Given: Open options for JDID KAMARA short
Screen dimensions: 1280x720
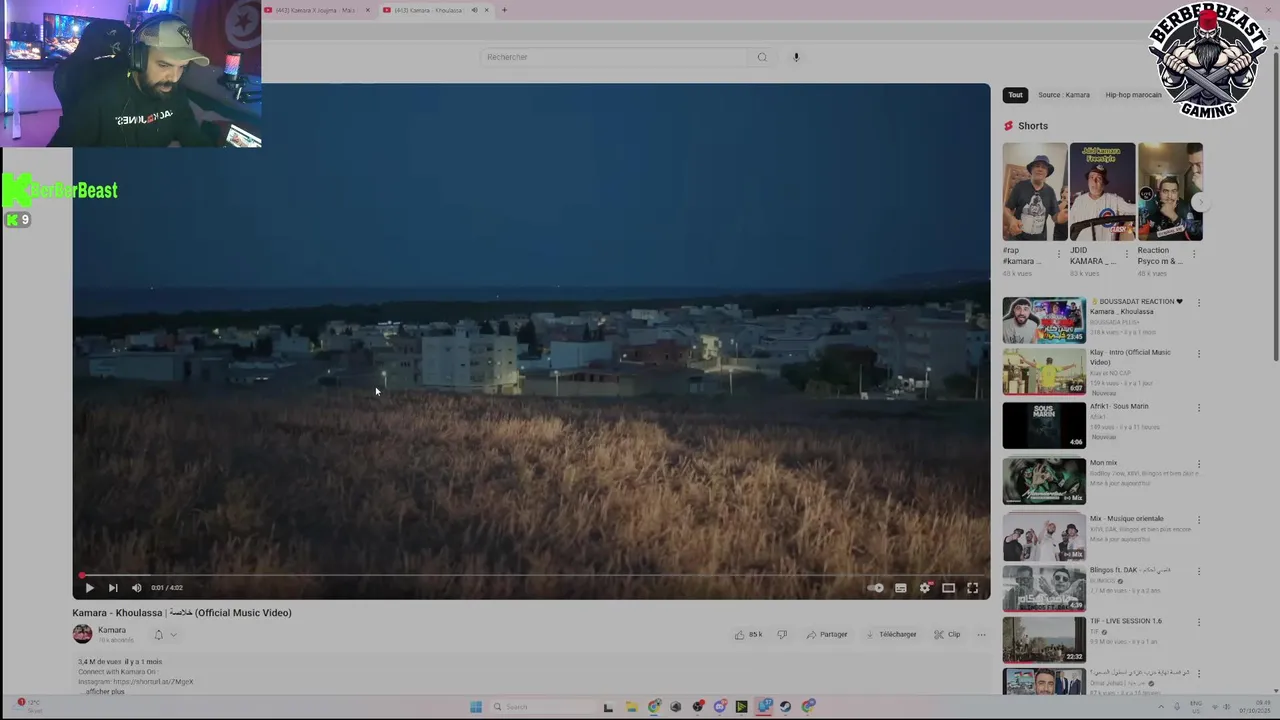Looking at the screenshot, I should tap(1126, 254).
